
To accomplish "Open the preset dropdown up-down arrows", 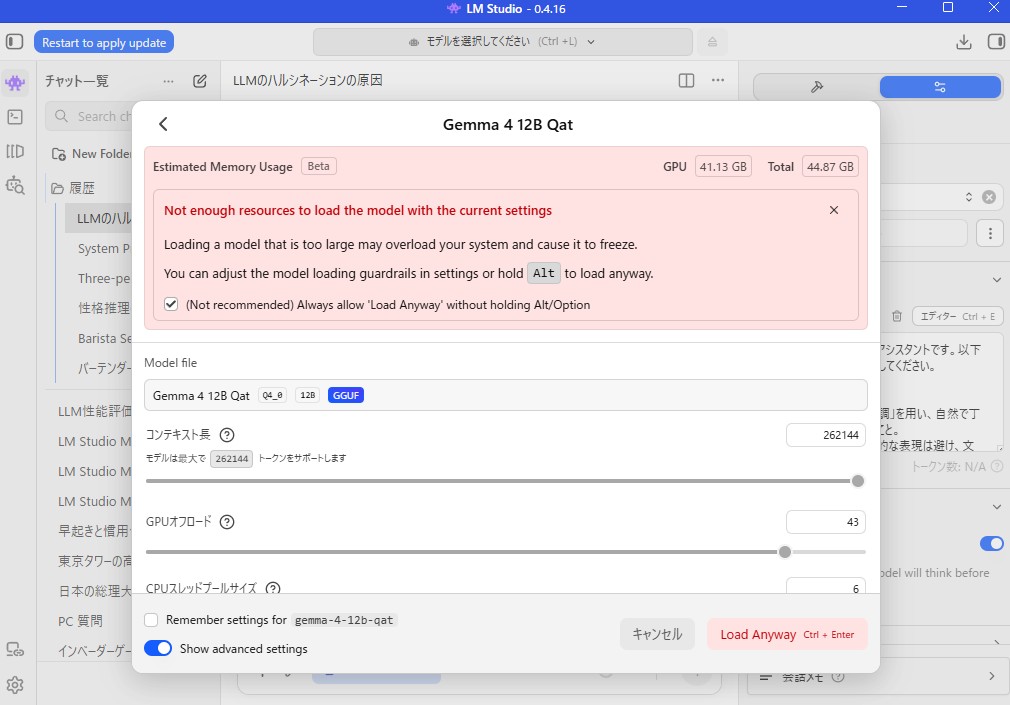I will (968, 197).
